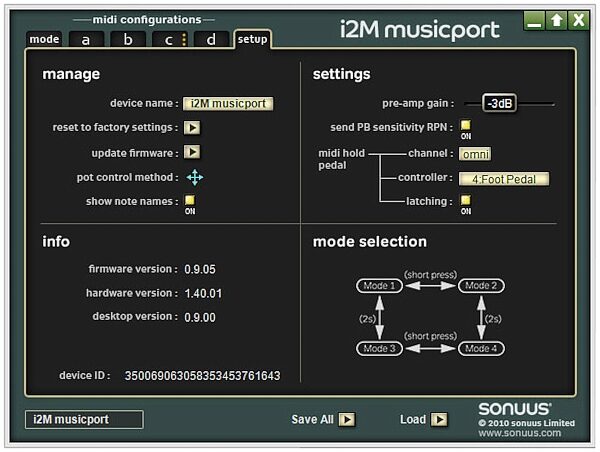Viewport: 600px width, 452px height.
Task: Click the Mode 2 button
Action: [x=481, y=286]
